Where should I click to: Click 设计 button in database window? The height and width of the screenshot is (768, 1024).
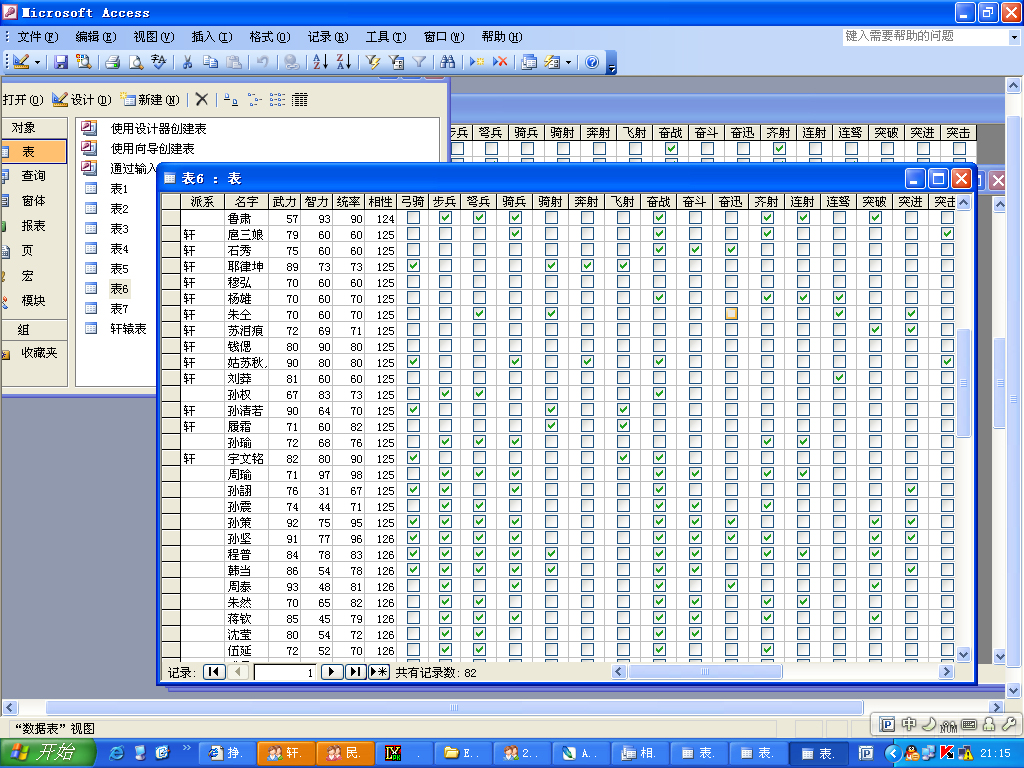click(x=80, y=100)
